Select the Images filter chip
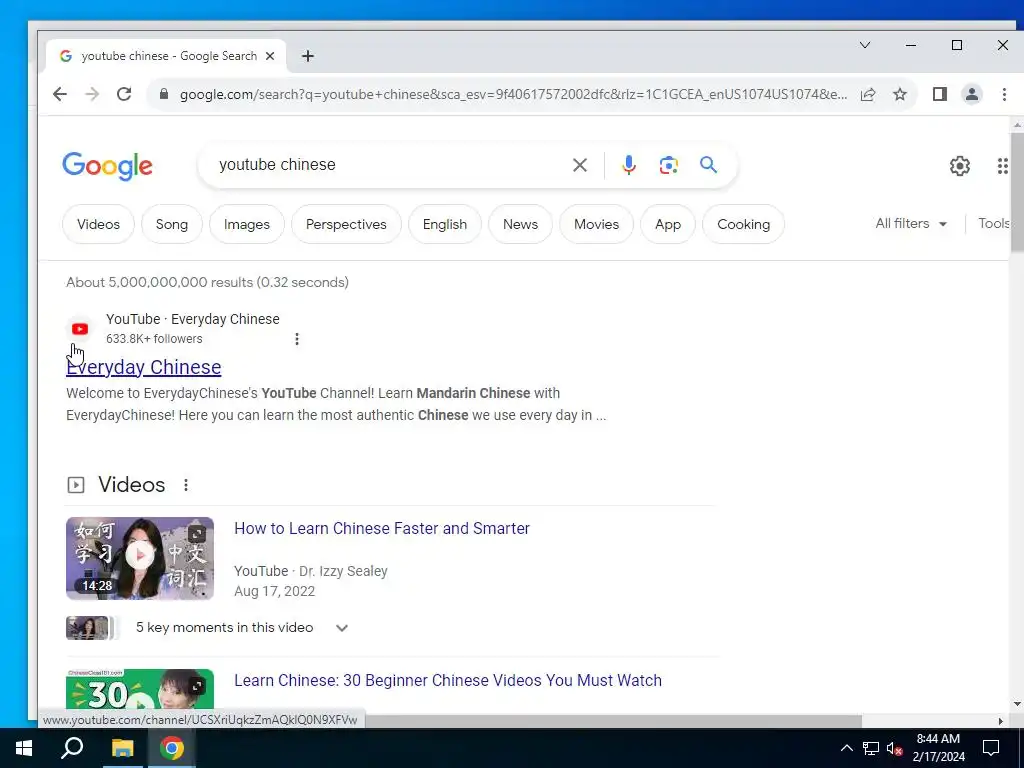This screenshot has width=1024, height=768. pos(247,224)
